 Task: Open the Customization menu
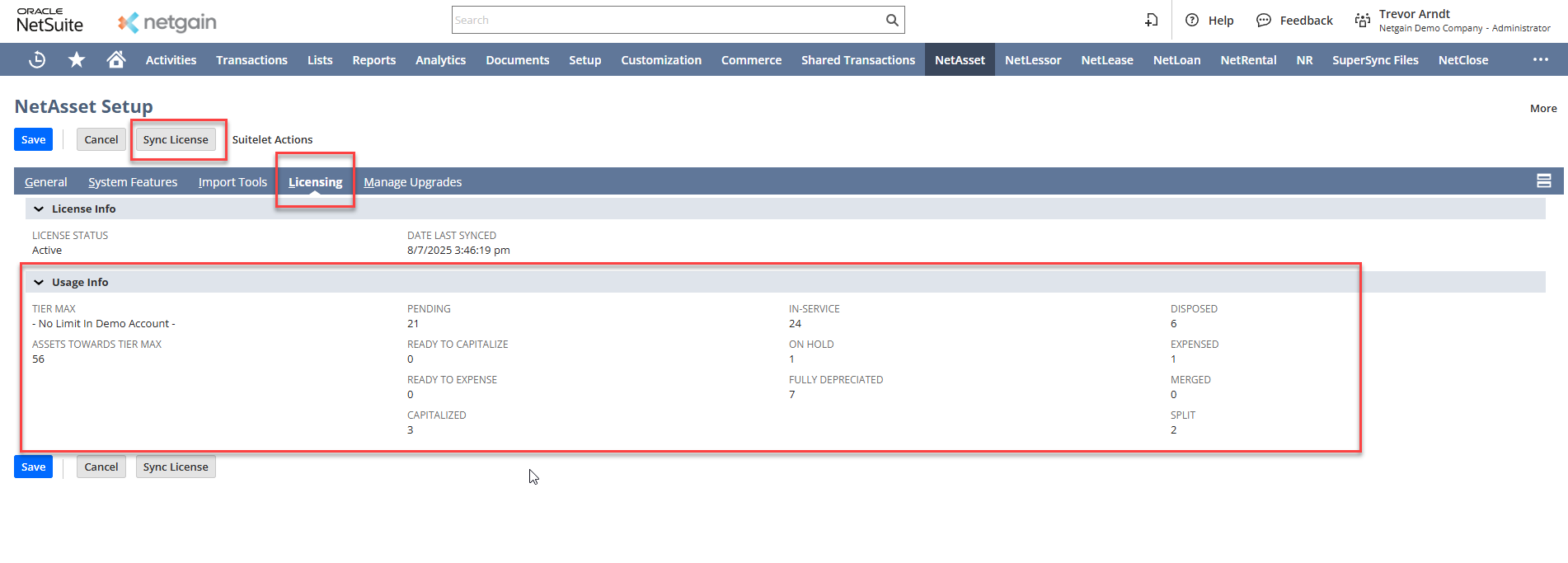click(660, 59)
